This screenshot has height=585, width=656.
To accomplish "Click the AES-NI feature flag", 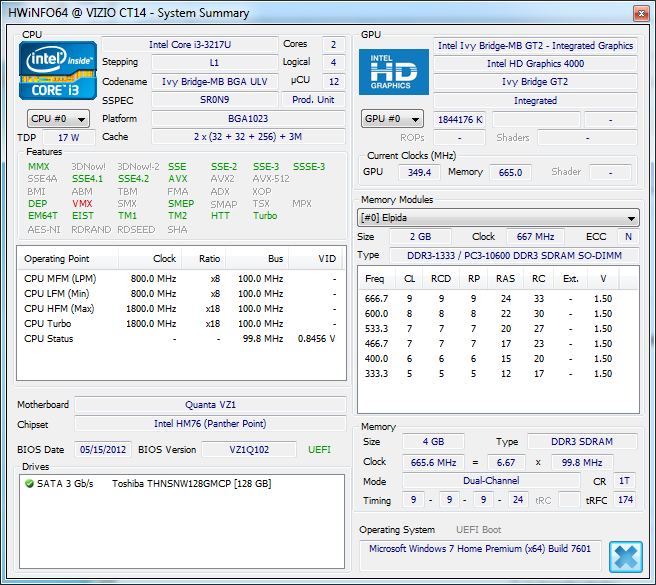I will point(44,230).
